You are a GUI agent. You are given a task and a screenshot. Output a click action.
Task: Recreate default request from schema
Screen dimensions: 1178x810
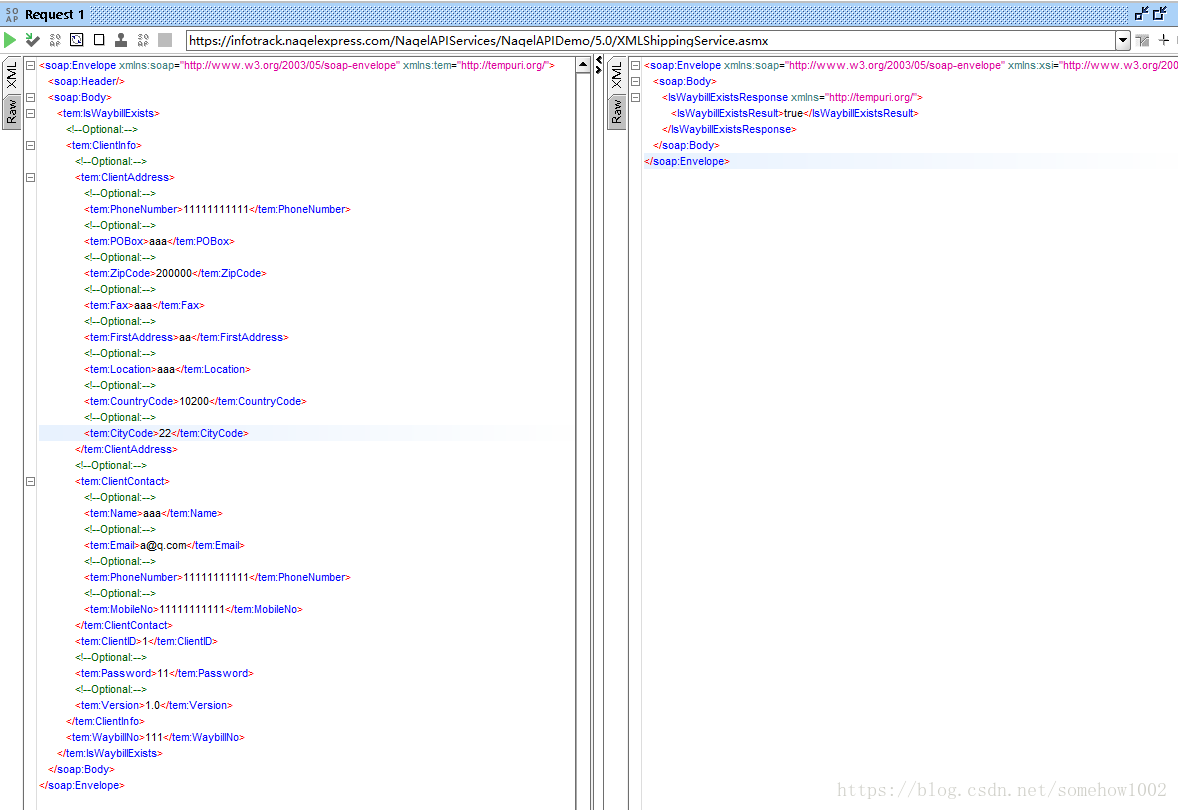pyautogui.click(x=77, y=40)
